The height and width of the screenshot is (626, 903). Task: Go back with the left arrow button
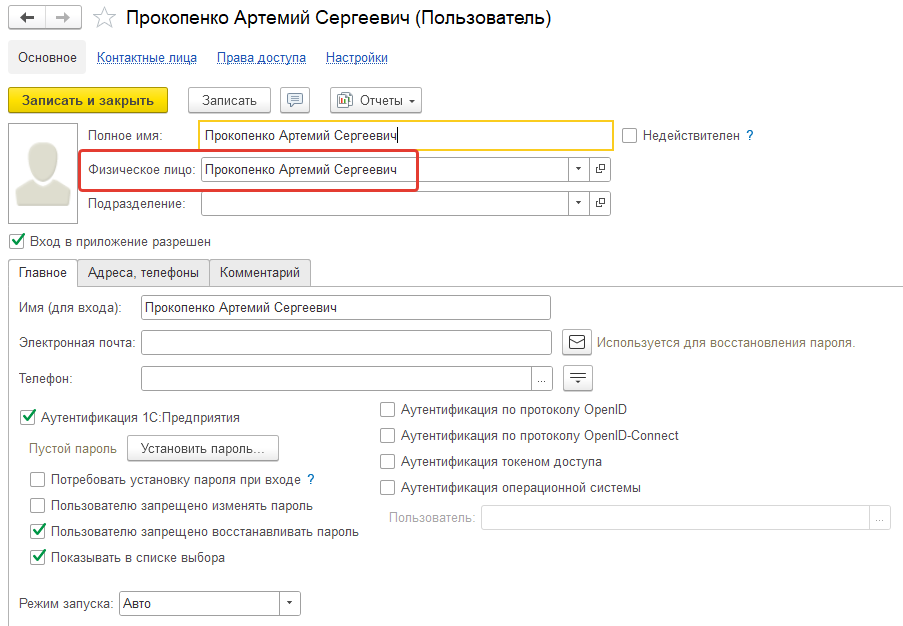(27, 18)
